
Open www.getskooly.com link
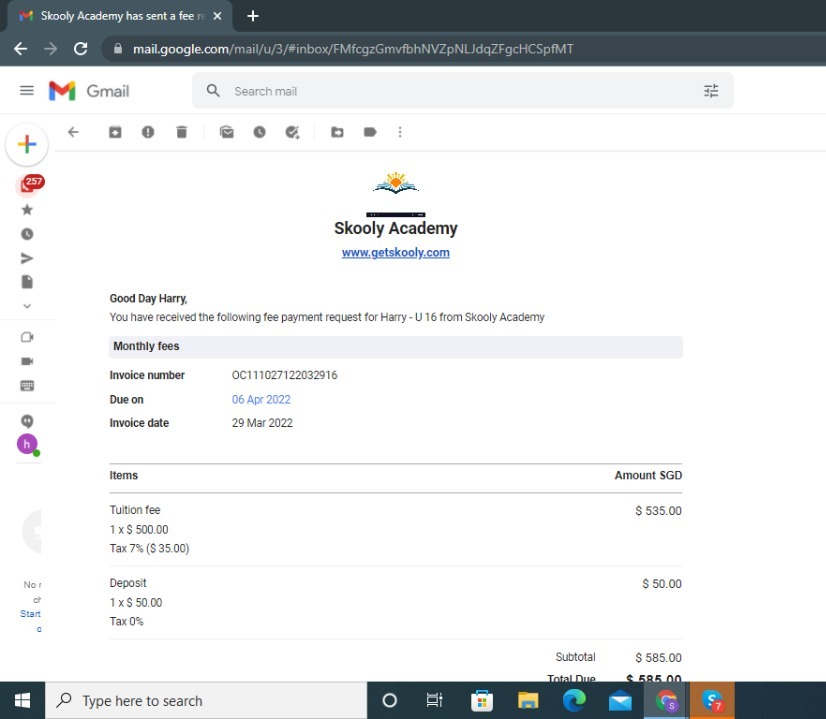tap(396, 253)
